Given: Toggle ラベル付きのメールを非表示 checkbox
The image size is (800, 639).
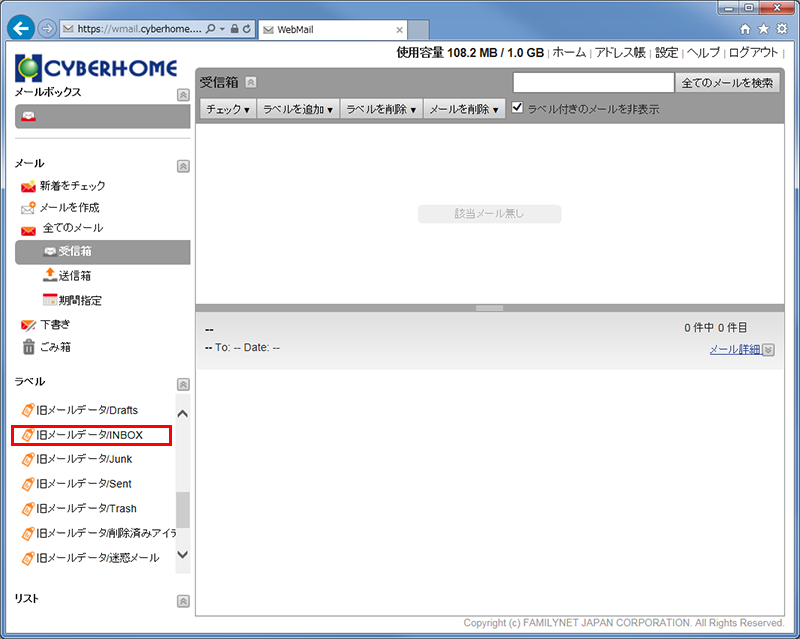Looking at the screenshot, I should coord(518,108).
